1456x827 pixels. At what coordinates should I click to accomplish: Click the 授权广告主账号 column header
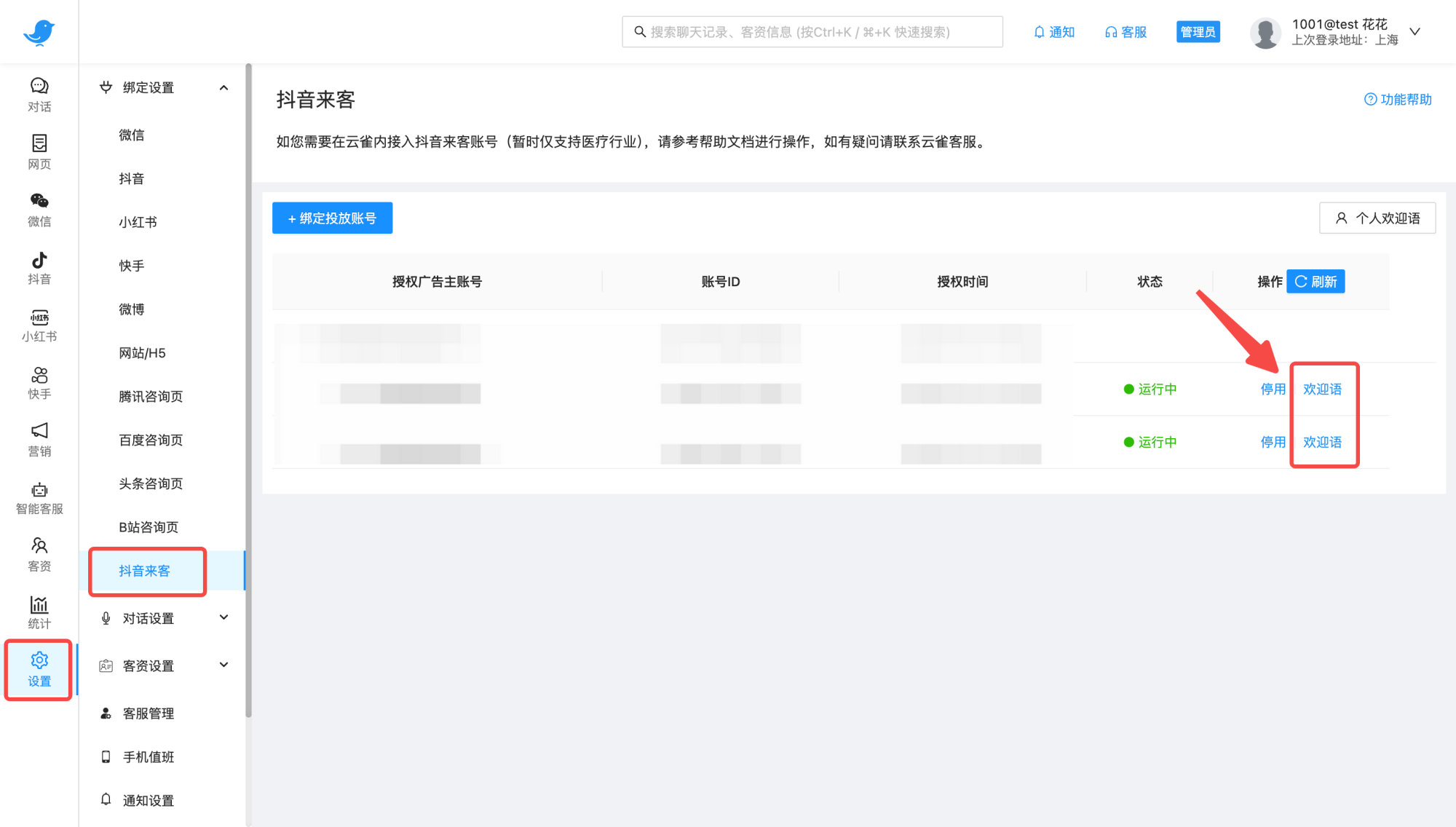point(437,282)
